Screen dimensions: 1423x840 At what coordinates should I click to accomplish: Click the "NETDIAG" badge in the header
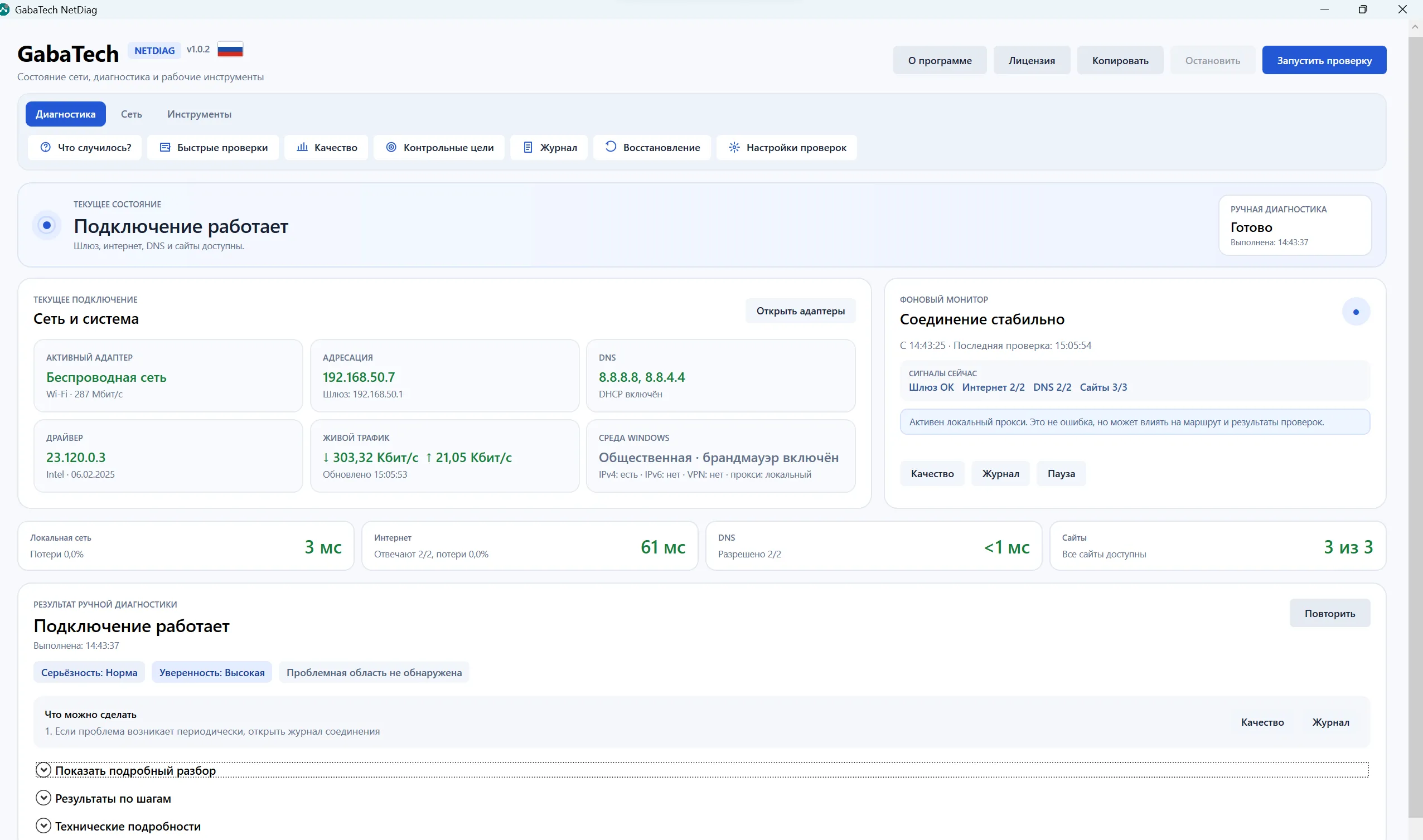(154, 50)
